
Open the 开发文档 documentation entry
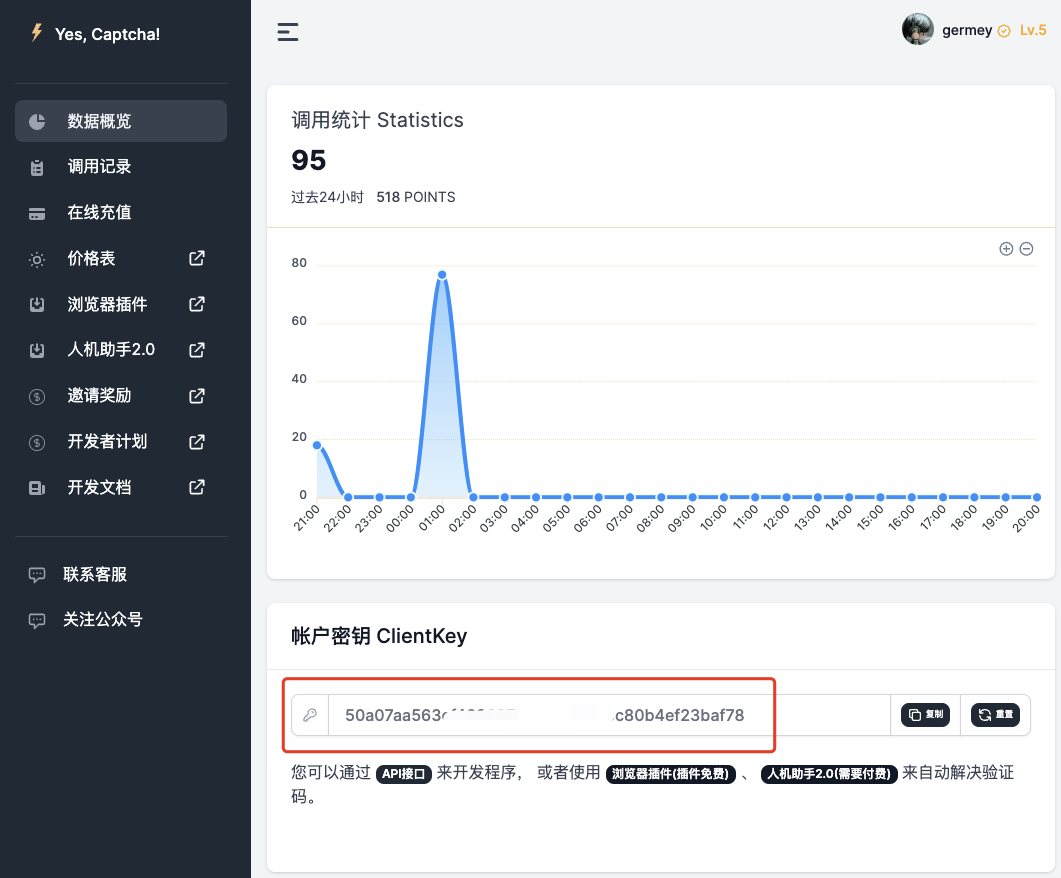[120, 487]
